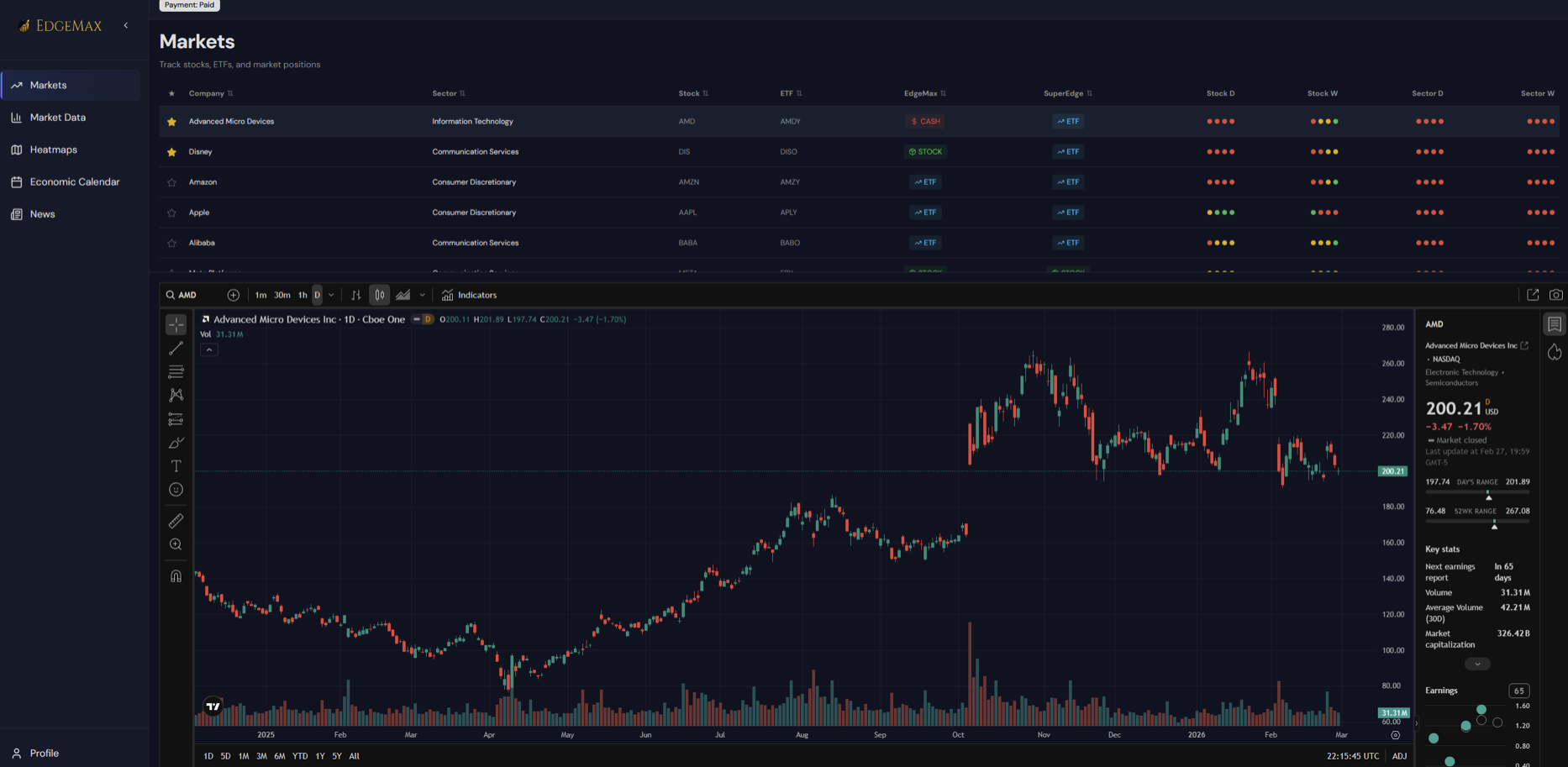Unfavorite Disney by clicking its star

click(x=171, y=151)
